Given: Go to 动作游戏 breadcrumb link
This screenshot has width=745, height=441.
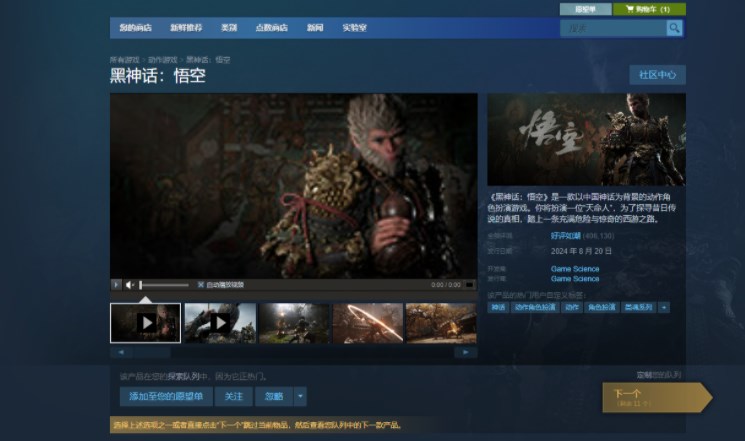Looking at the screenshot, I should [162, 60].
